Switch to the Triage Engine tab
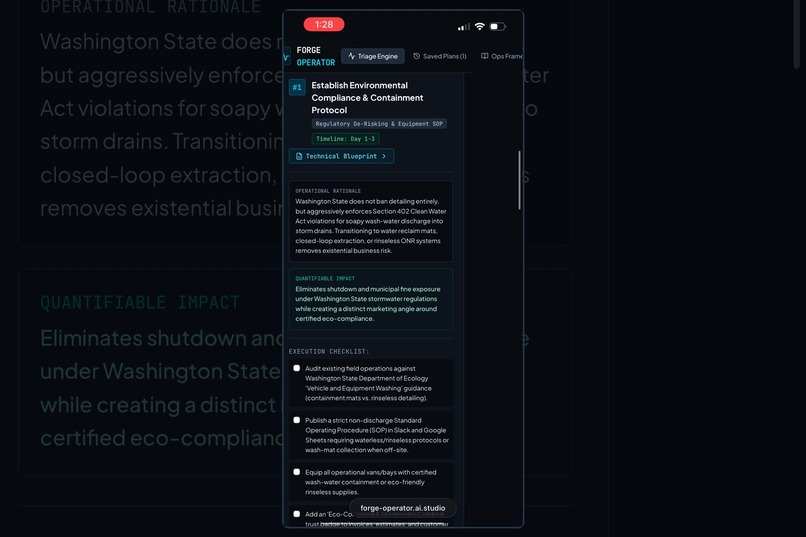Image resolution: width=806 pixels, height=537 pixels. [x=373, y=56]
